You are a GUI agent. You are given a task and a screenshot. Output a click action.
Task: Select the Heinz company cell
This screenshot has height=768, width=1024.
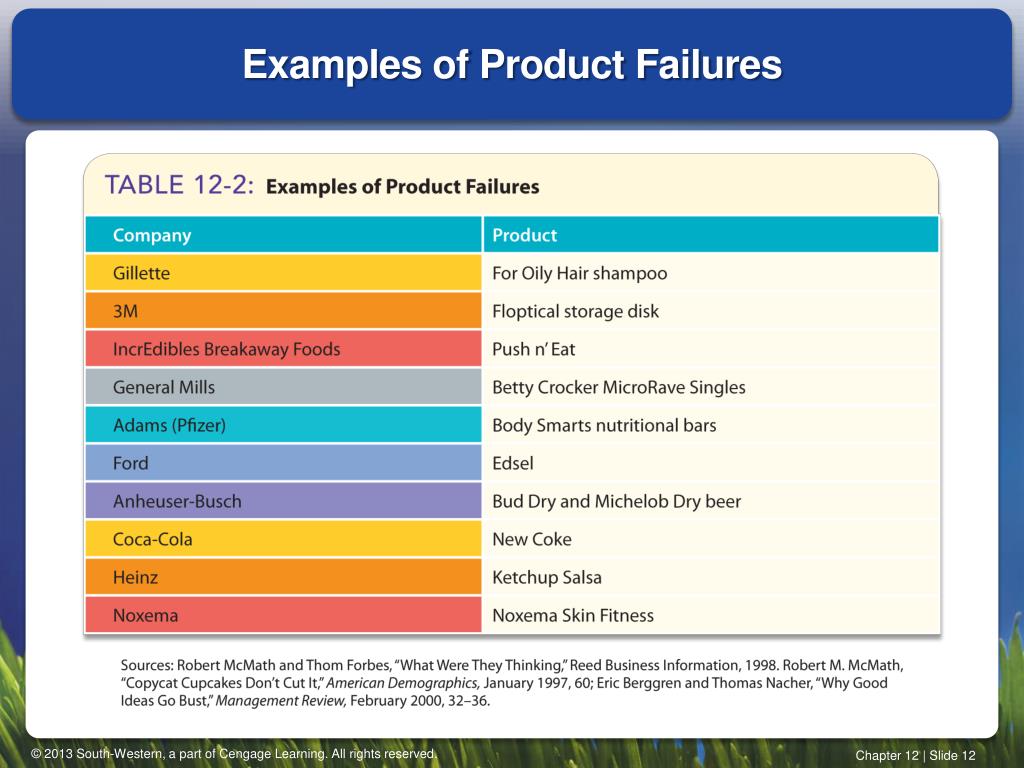(283, 577)
